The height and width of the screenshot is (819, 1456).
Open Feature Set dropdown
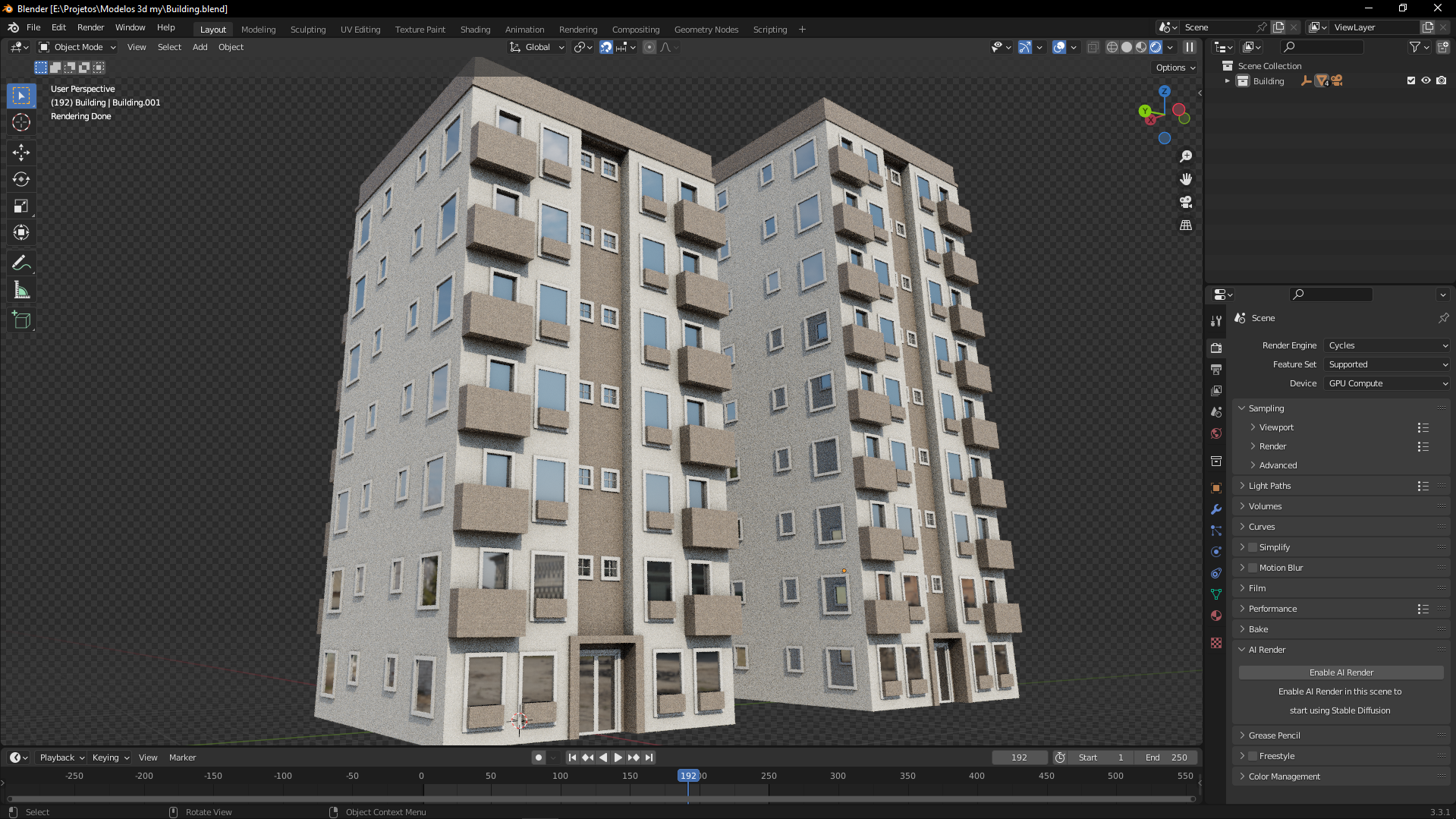(x=1388, y=364)
